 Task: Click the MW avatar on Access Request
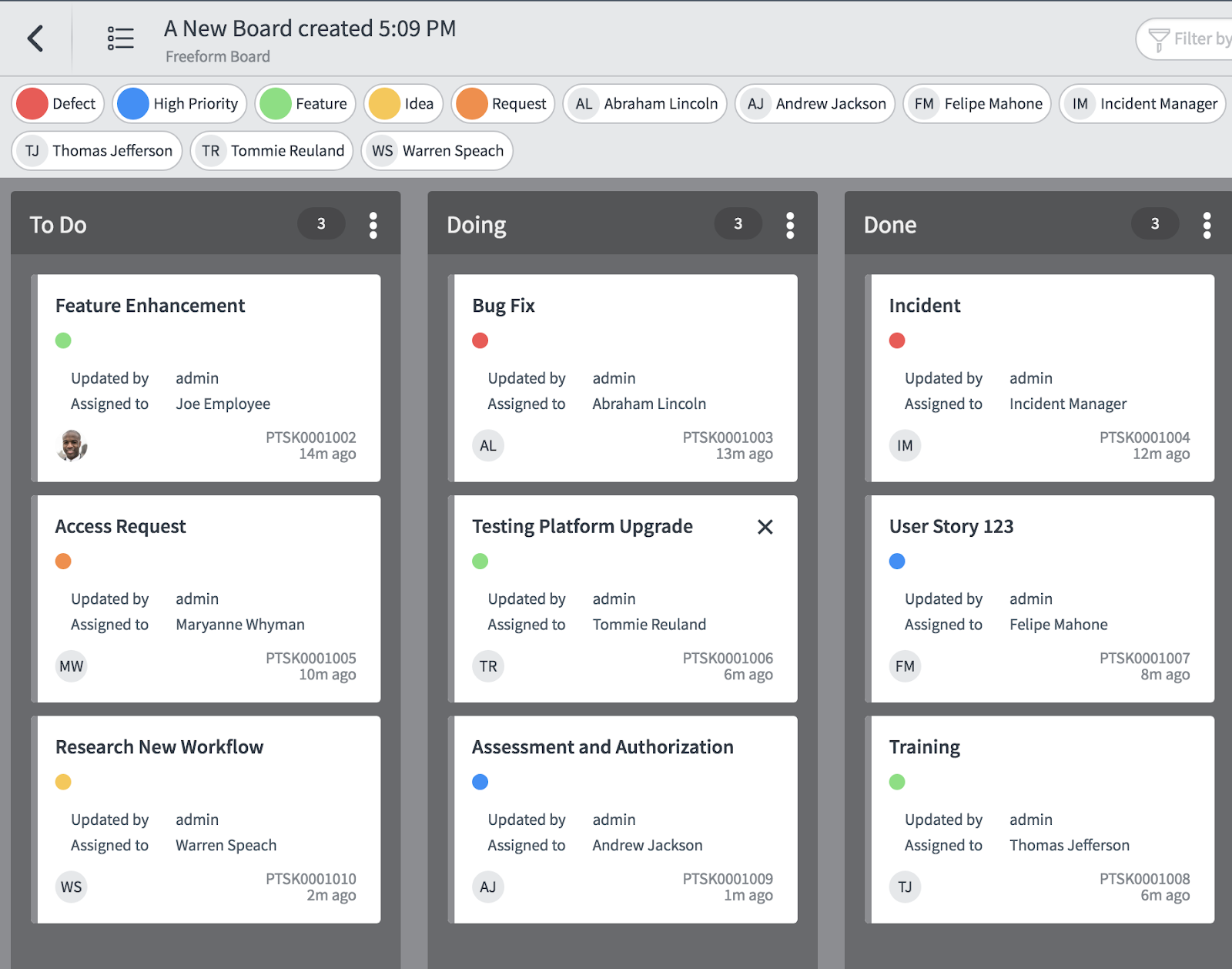coord(72,666)
